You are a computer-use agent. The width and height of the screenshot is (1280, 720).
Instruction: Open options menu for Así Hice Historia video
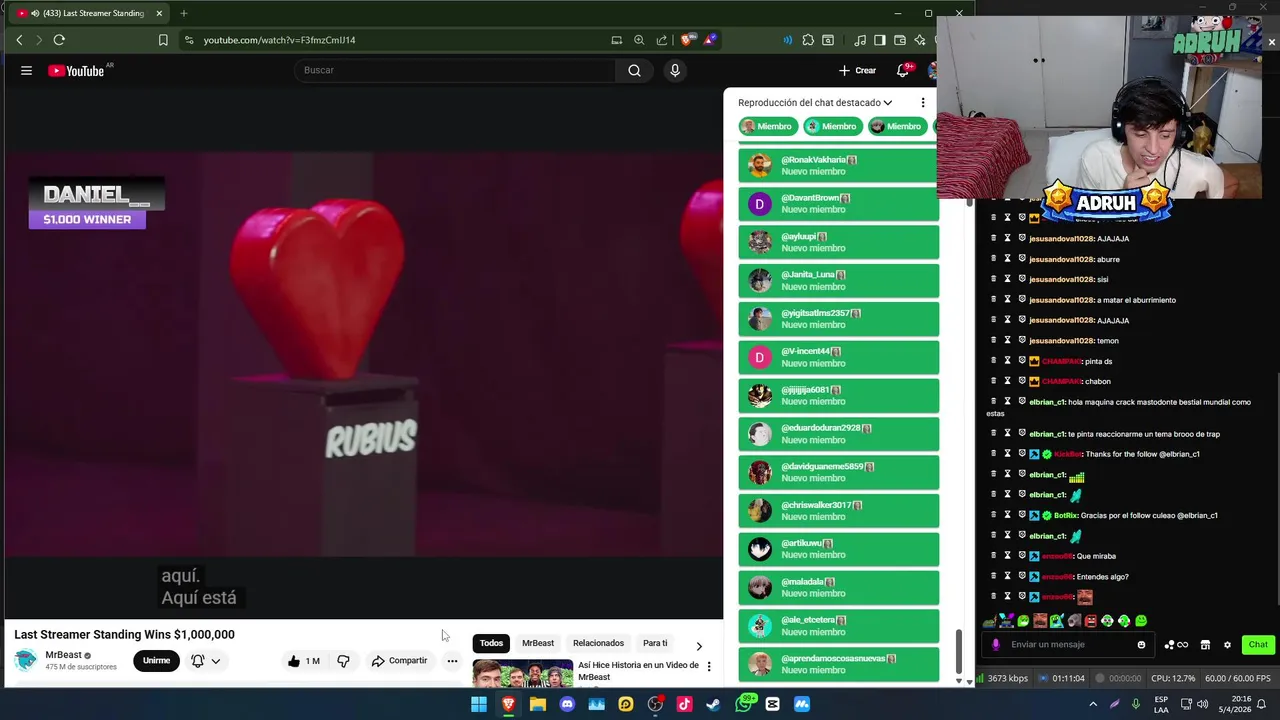pyautogui.click(x=709, y=666)
